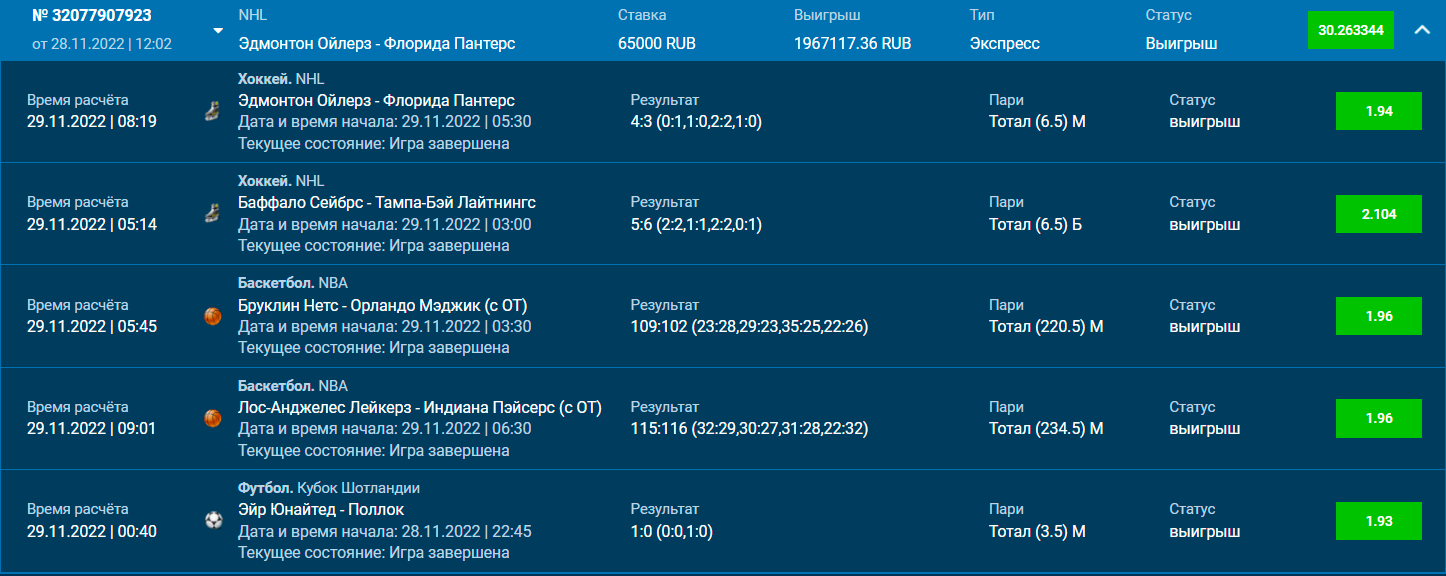Click result 4:3 (0:1,1:0,2:2,1:0)

(x=697, y=122)
